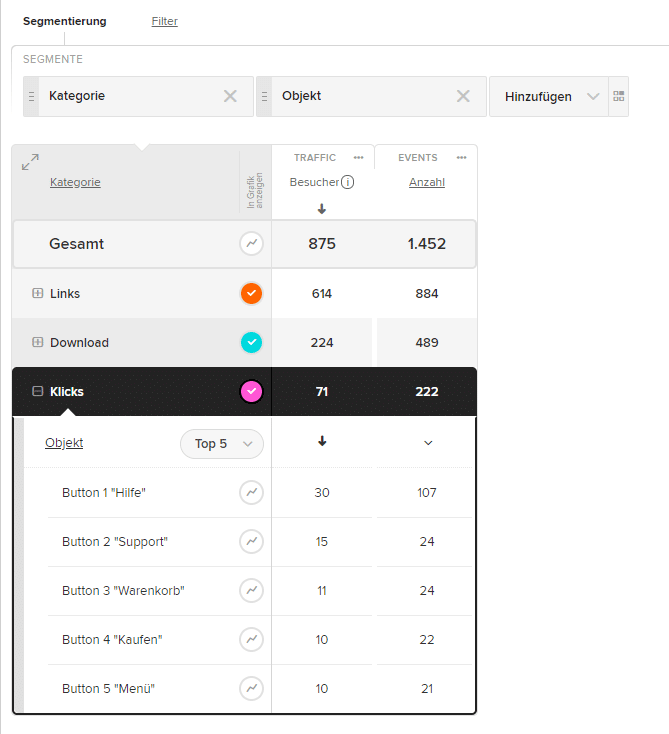Click the Gesamt events value 1.452
The height and width of the screenshot is (734, 669).
click(426, 243)
